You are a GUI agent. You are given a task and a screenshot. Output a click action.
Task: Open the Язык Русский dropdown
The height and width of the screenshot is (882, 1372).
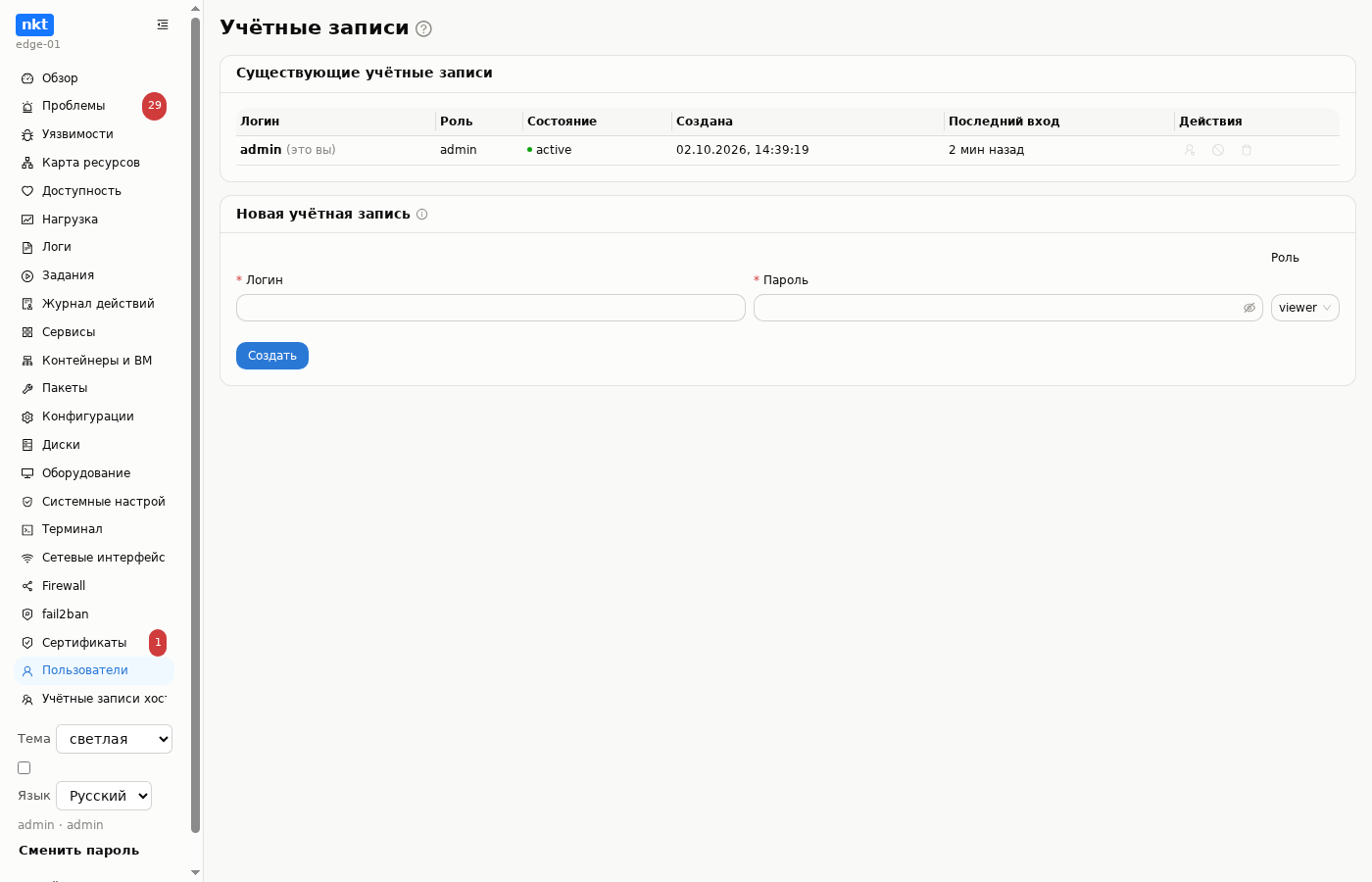[x=104, y=796]
